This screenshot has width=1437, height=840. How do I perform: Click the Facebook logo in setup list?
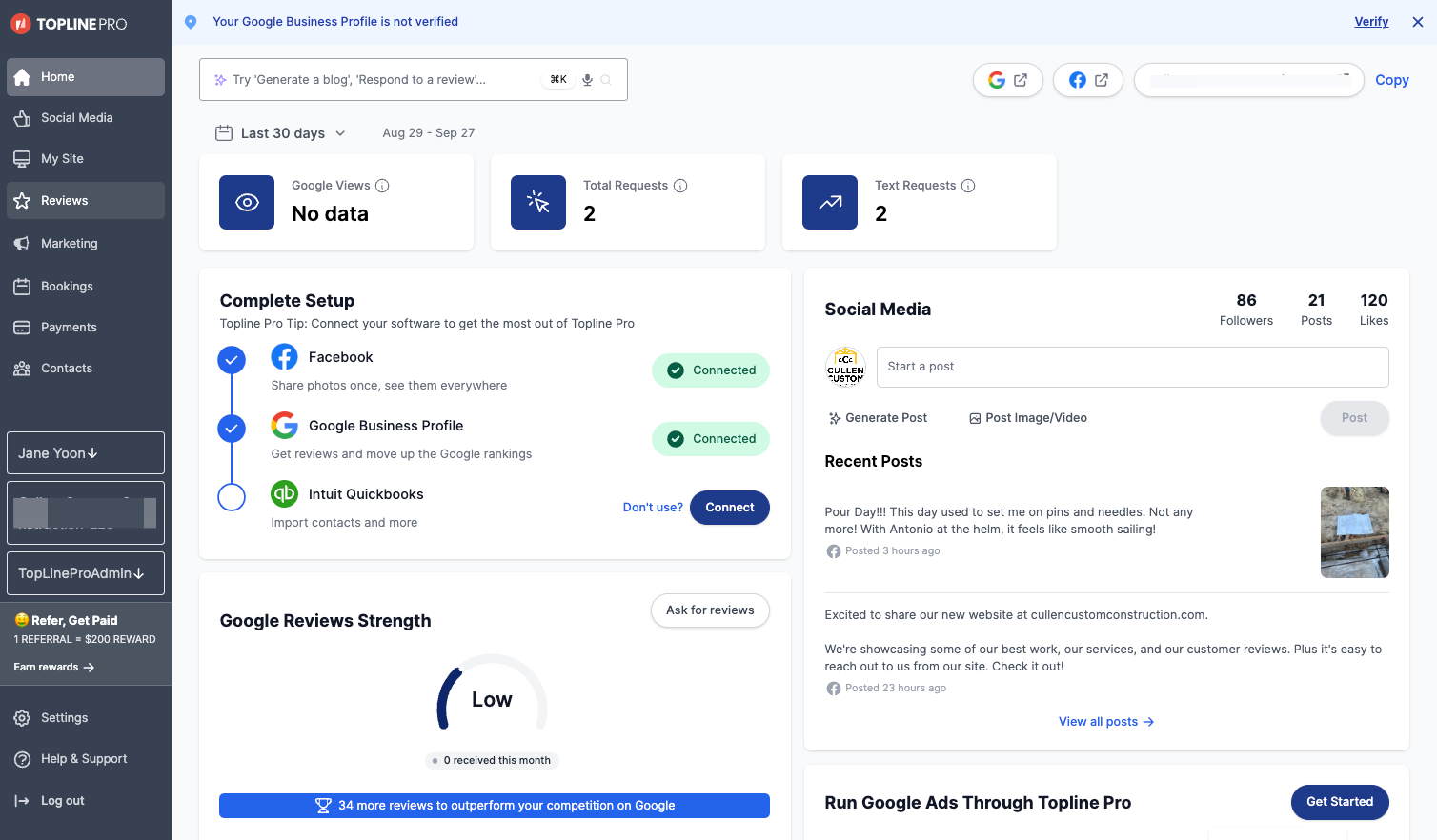click(284, 357)
